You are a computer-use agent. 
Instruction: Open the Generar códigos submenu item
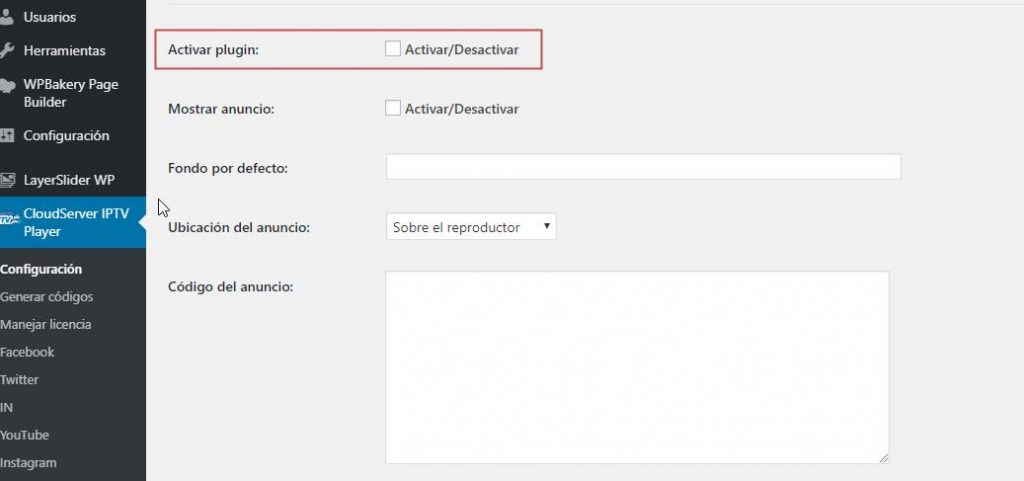pyautogui.click(x=46, y=297)
